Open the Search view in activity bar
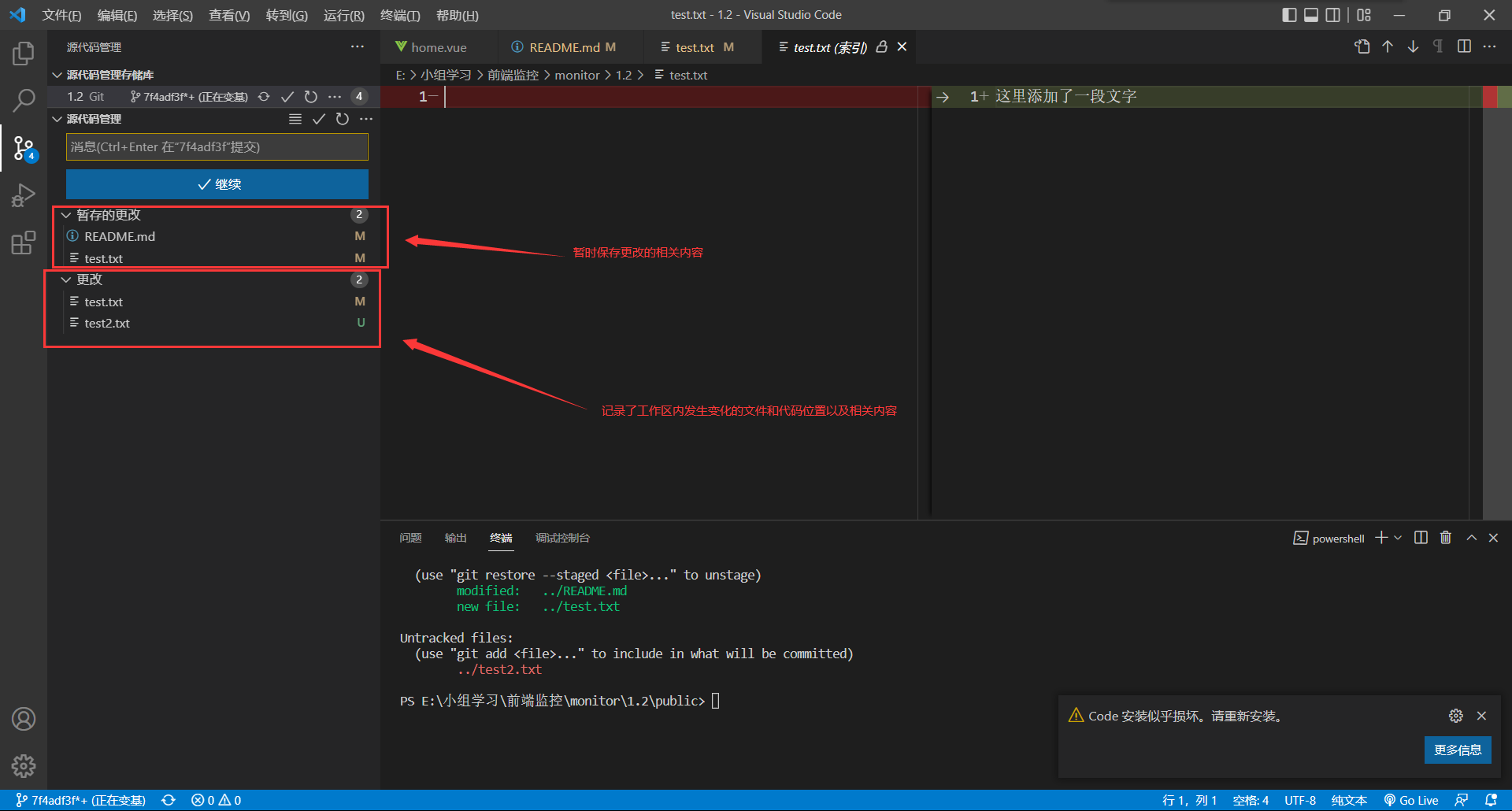The image size is (1512, 811). 24,100
